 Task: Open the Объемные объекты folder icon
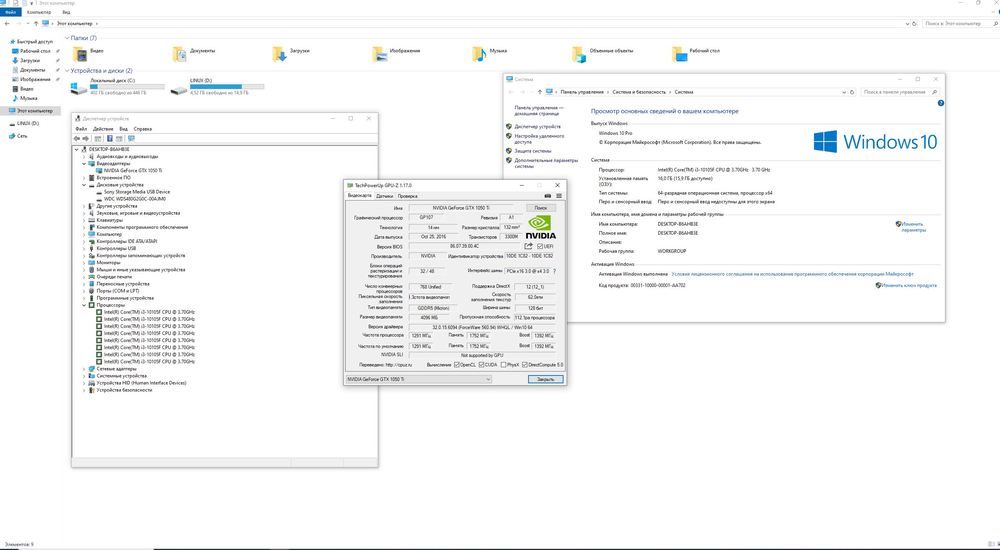pyautogui.click(x=579, y=54)
